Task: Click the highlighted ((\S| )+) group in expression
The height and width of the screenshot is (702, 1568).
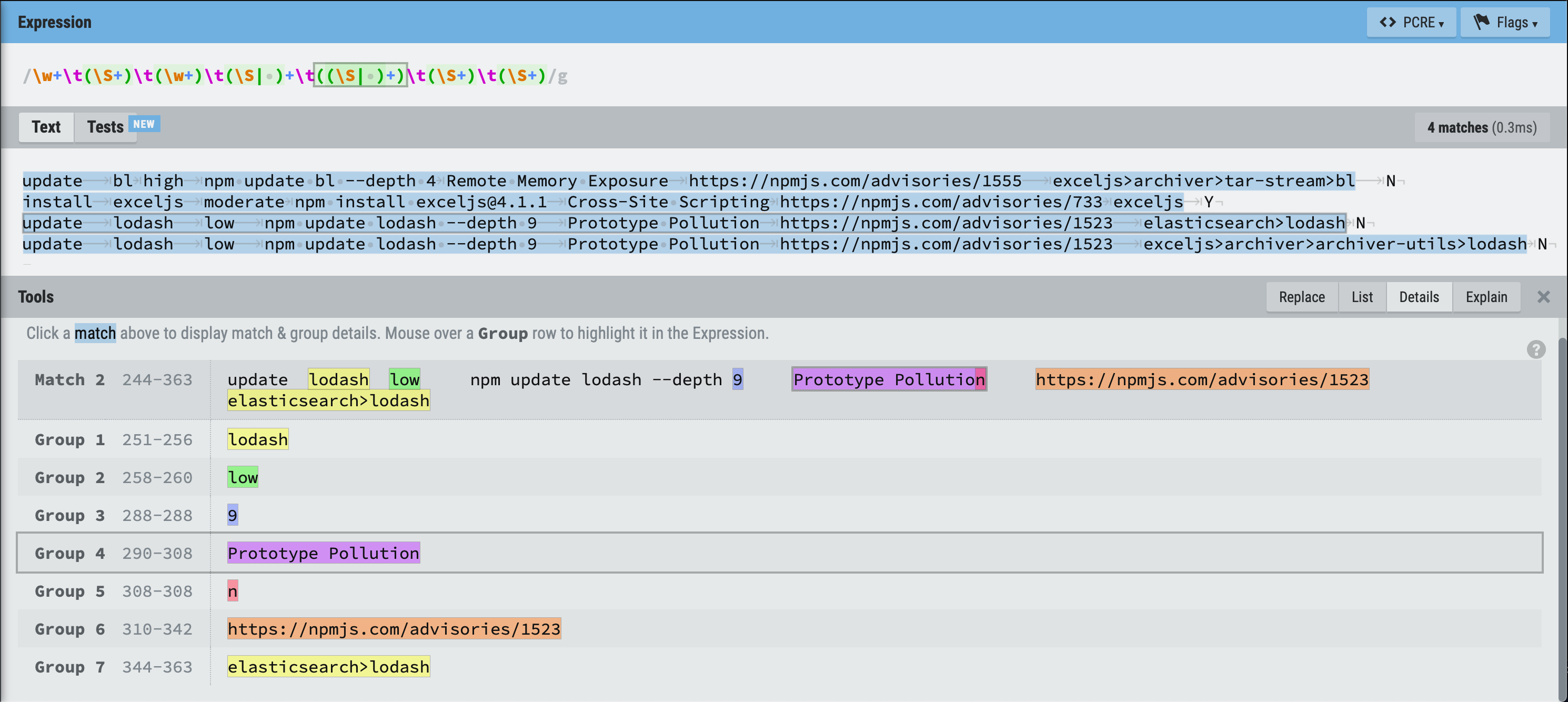Action: [x=360, y=75]
